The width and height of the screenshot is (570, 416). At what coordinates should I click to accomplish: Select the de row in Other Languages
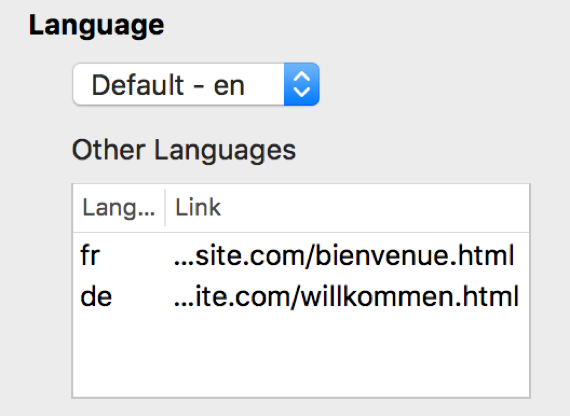click(x=301, y=297)
